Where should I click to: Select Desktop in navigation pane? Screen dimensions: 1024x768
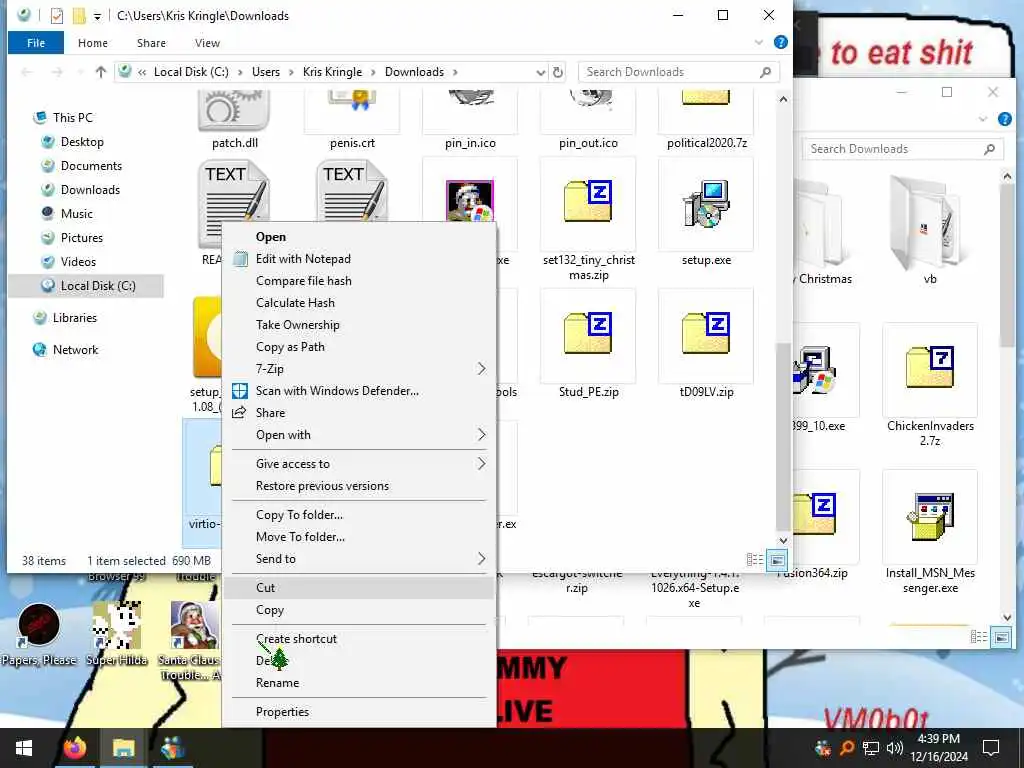click(x=82, y=142)
